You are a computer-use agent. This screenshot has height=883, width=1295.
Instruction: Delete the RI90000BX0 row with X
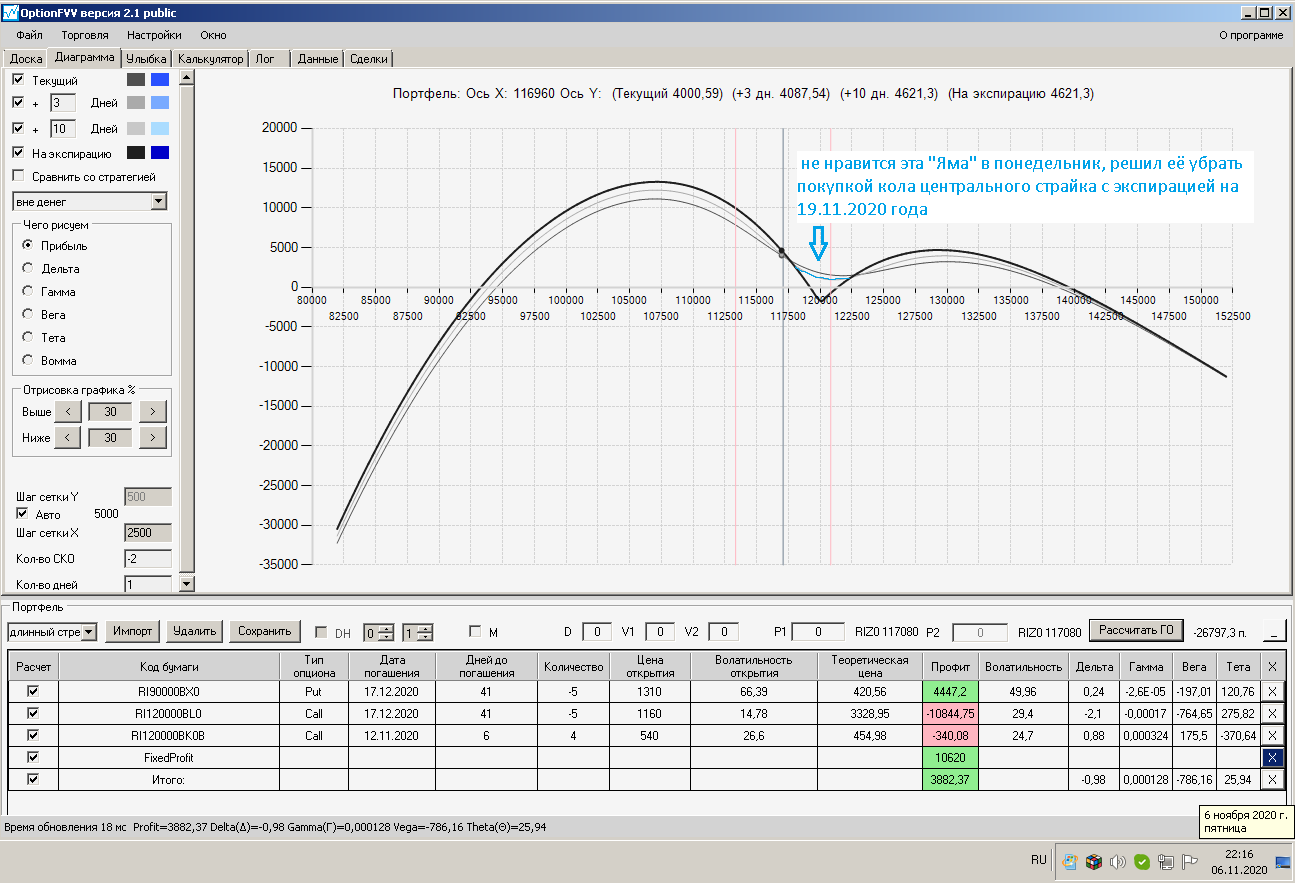tap(1271, 691)
